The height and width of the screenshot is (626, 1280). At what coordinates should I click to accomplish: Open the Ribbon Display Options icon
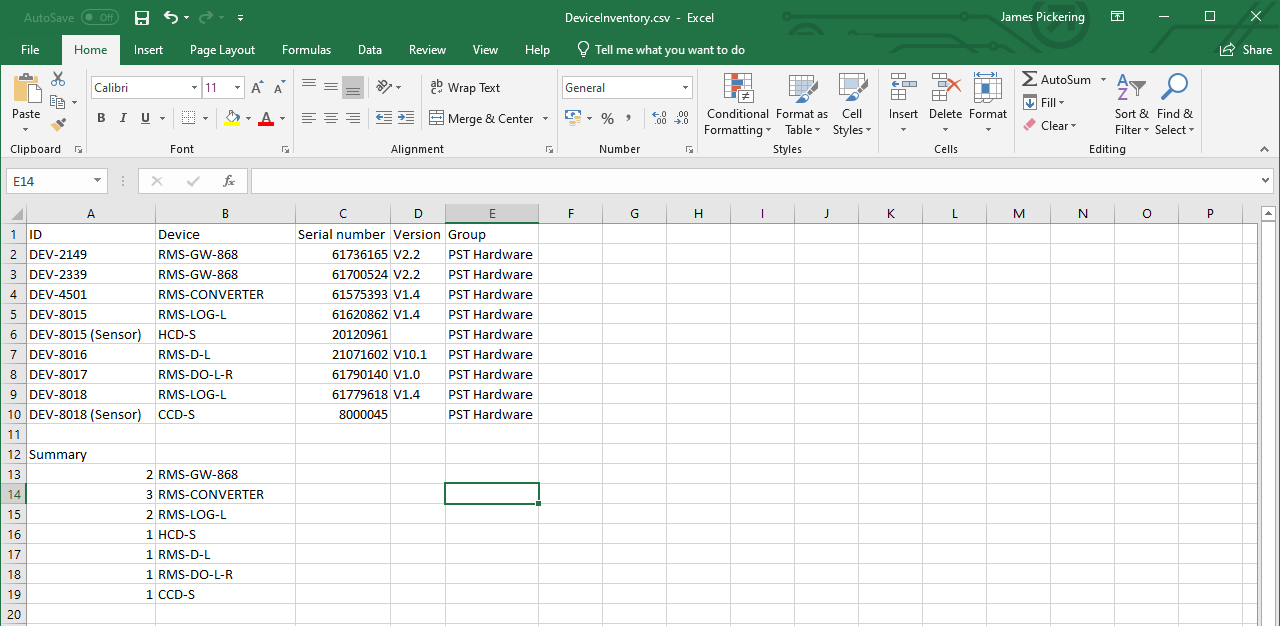[x=1118, y=17]
